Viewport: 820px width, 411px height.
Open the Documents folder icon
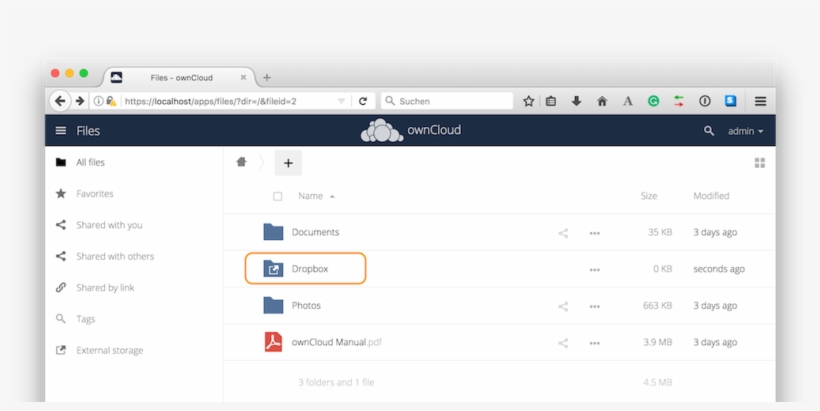[273, 232]
